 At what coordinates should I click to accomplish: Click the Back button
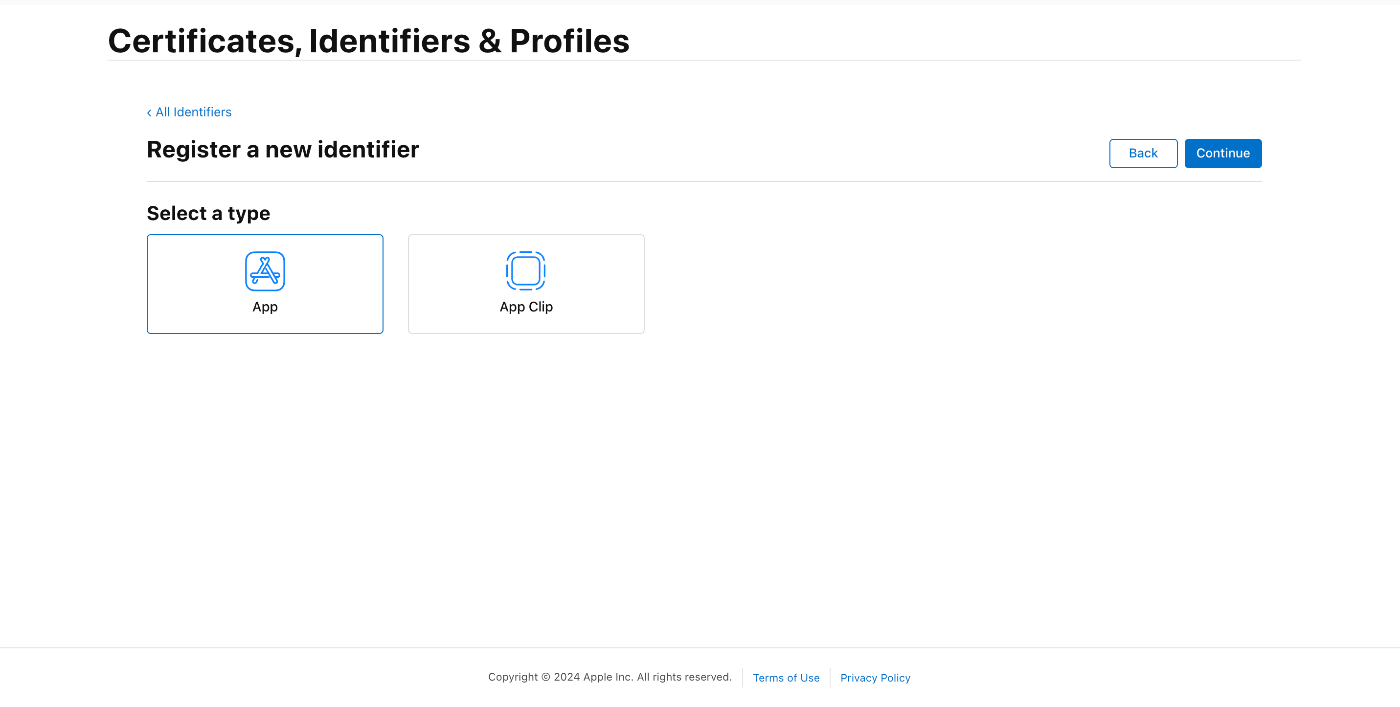[1143, 153]
